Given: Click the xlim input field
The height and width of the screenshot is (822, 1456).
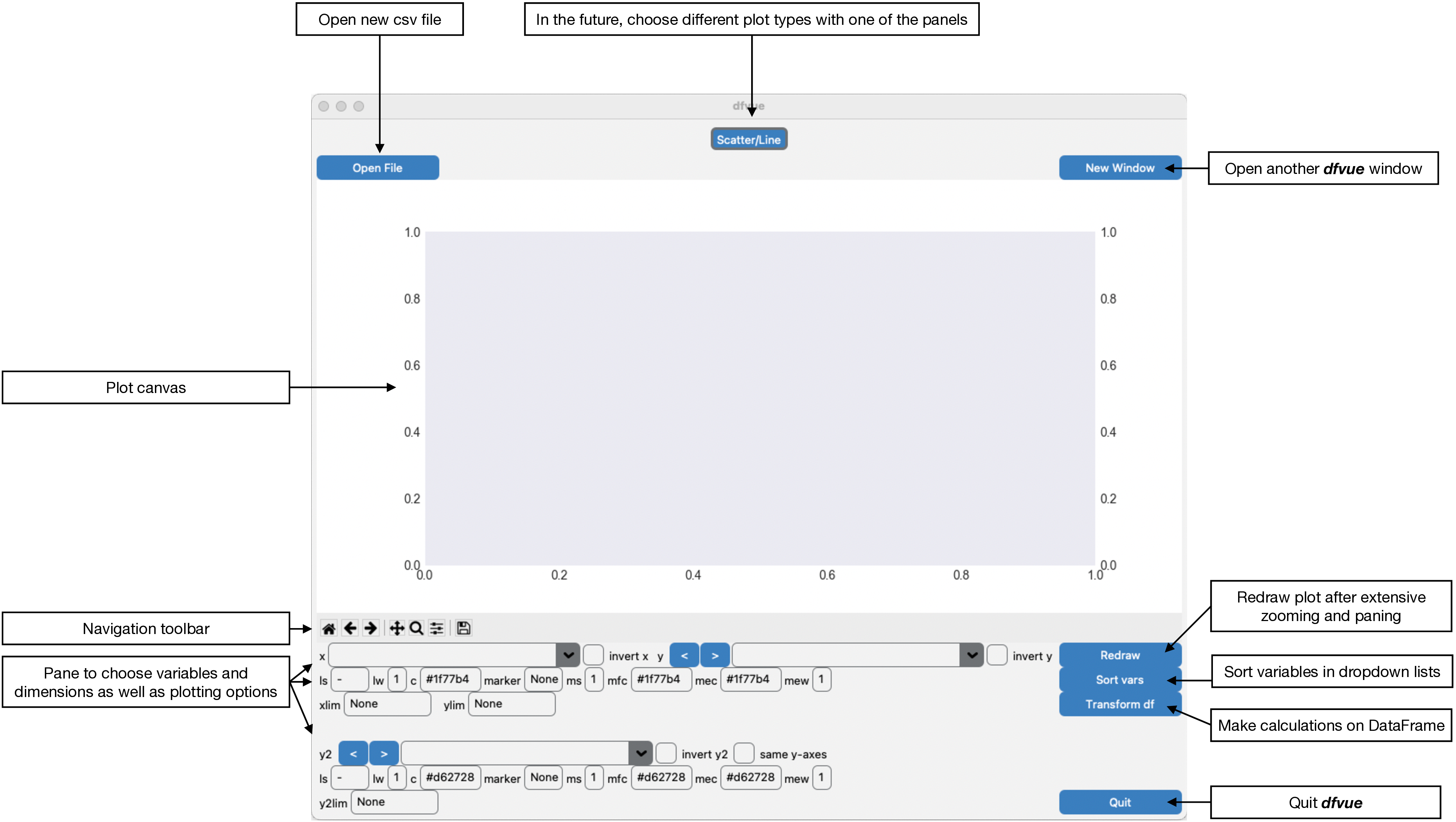Looking at the screenshot, I should (x=387, y=704).
